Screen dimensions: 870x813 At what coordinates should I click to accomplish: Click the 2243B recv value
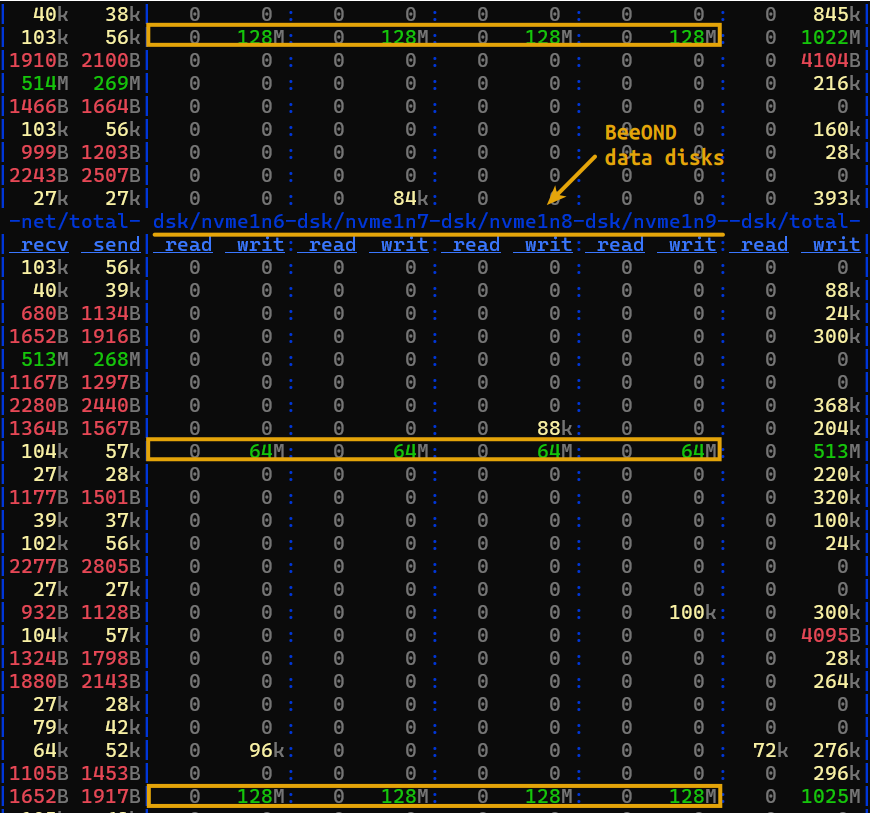39,175
